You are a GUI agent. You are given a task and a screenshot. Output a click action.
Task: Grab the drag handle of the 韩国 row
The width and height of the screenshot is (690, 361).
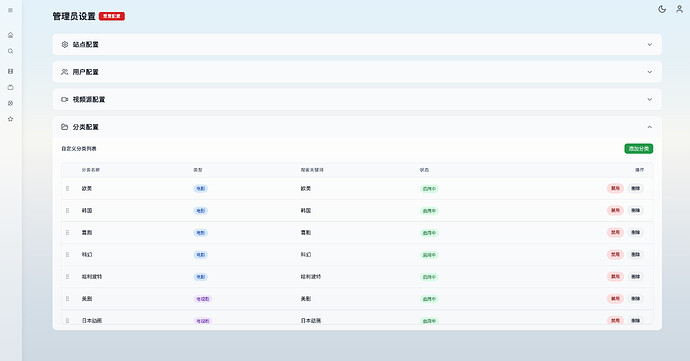pyautogui.click(x=67, y=210)
